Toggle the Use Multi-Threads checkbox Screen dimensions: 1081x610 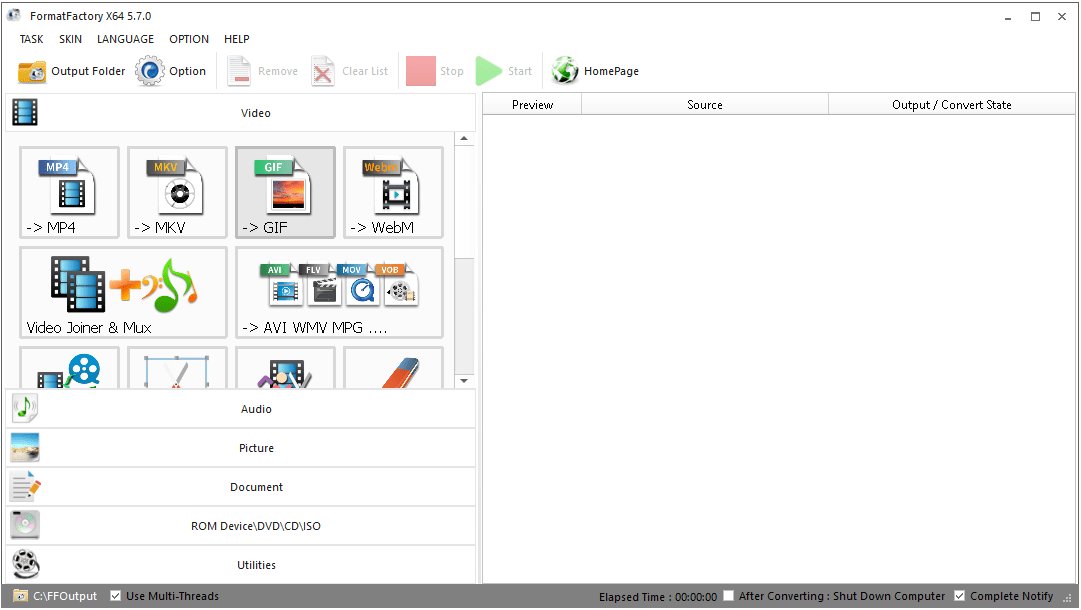(x=115, y=596)
